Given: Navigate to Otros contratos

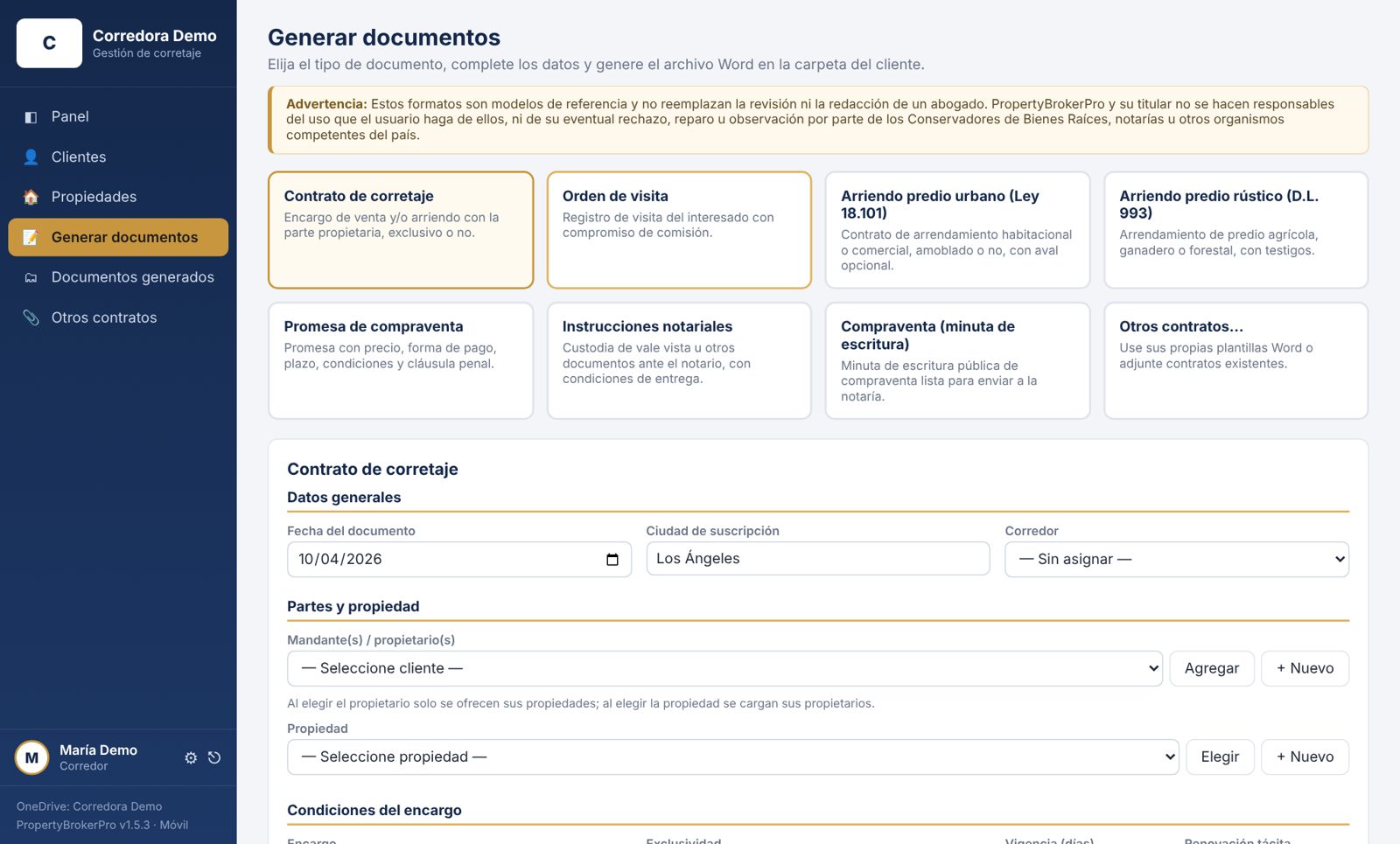Looking at the screenshot, I should [118, 318].
